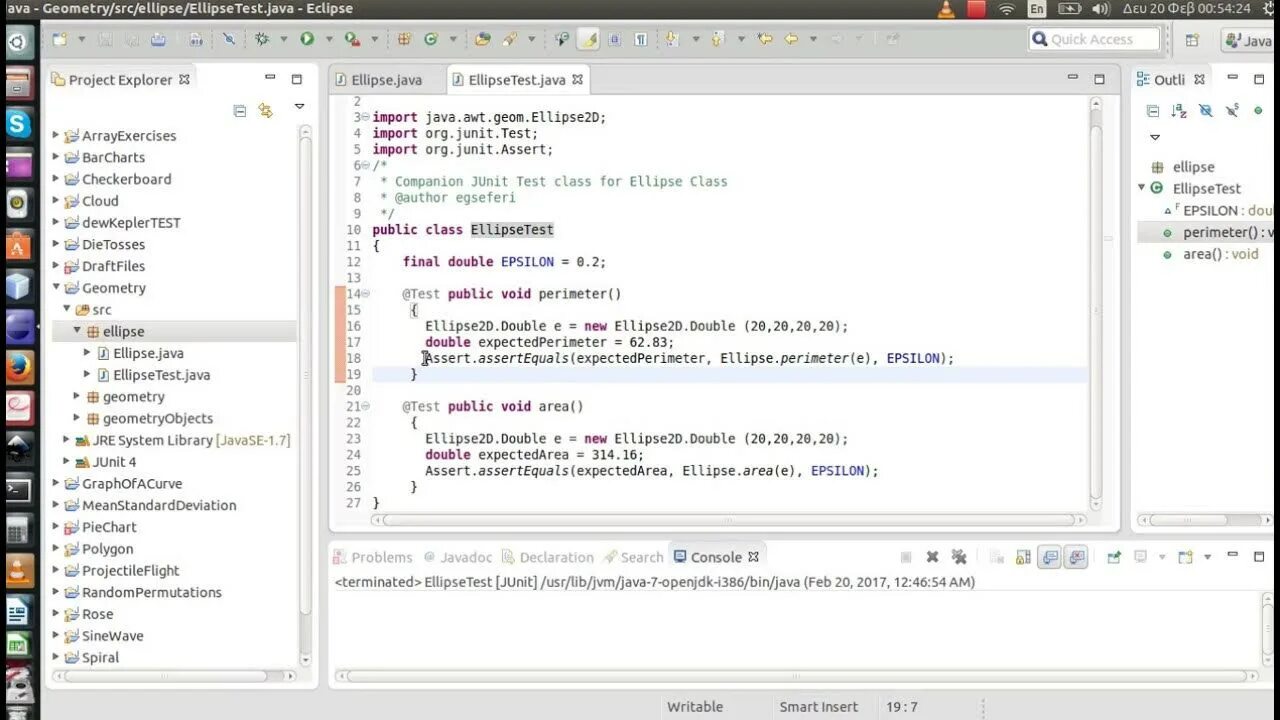
Task: Click the New file toolbar icon
Action: pyautogui.click(x=59, y=39)
